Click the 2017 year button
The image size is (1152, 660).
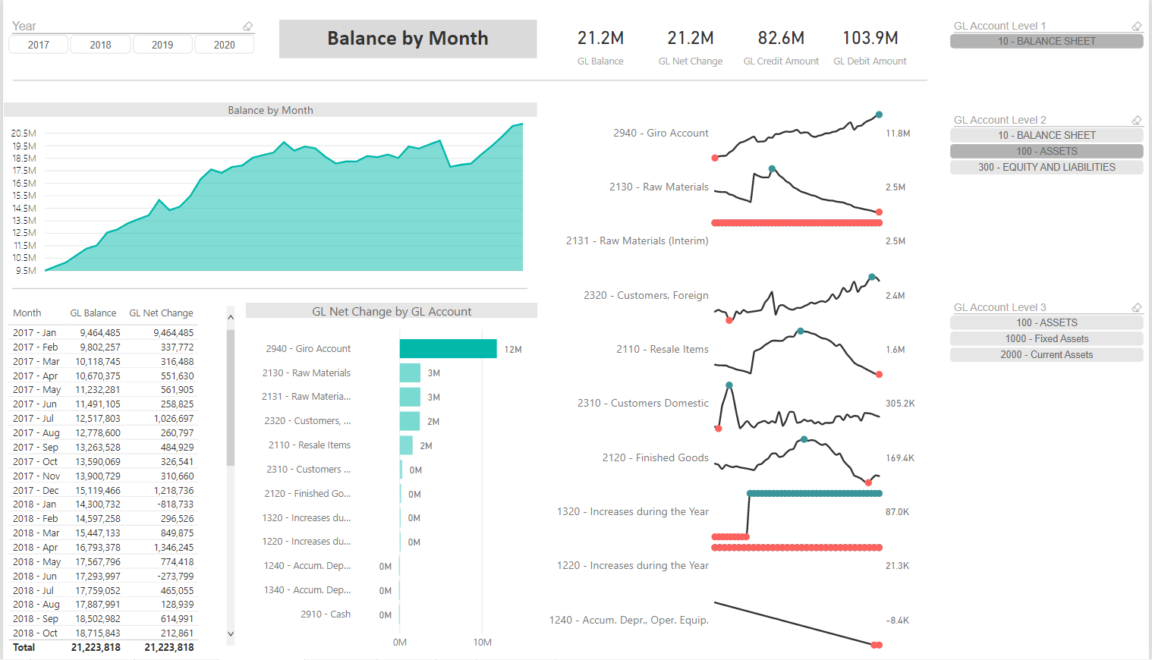click(x=38, y=44)
